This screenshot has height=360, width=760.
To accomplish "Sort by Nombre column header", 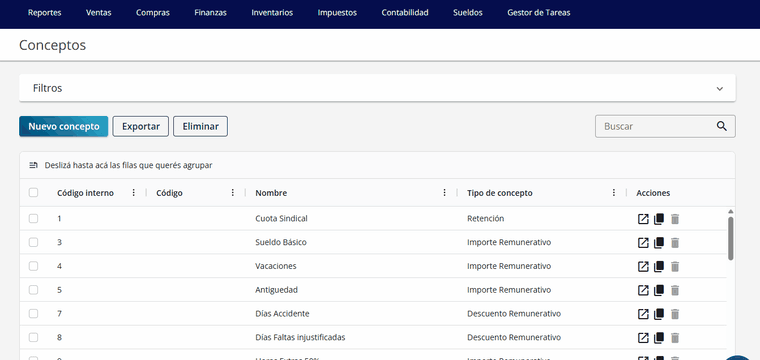I will tap(271, 193).
